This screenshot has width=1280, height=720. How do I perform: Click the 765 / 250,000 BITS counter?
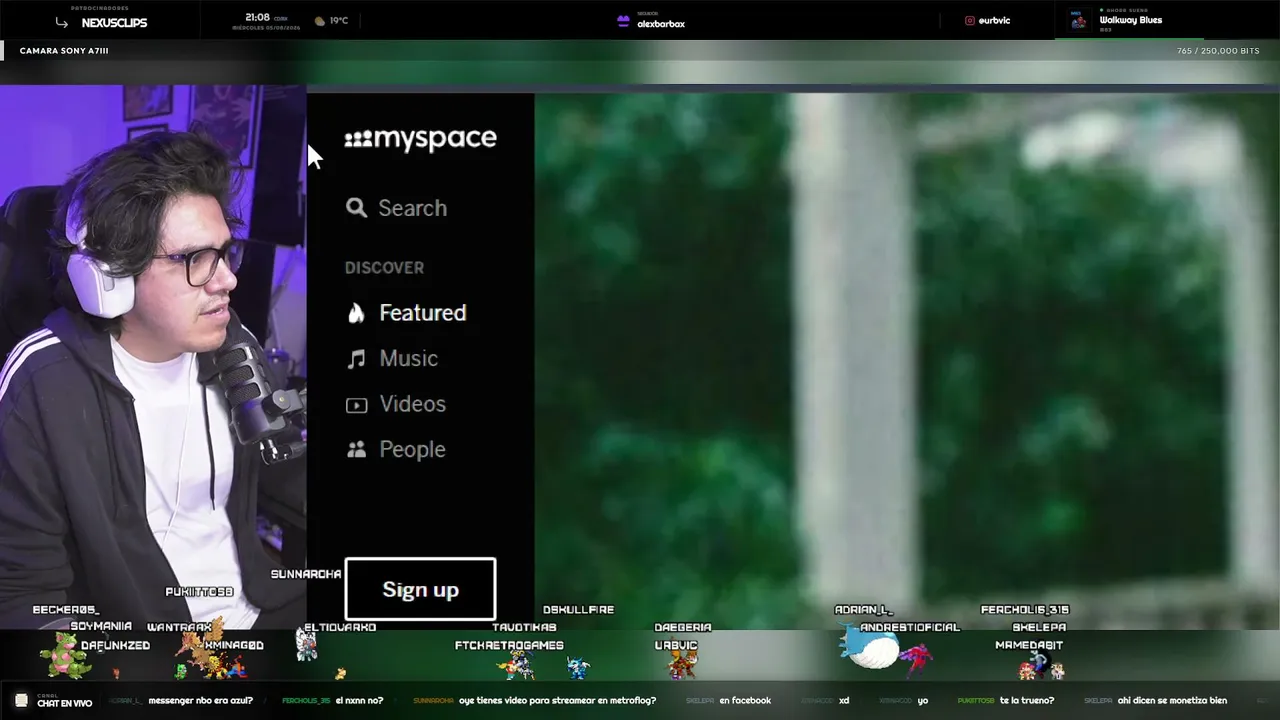[1218, 51]
